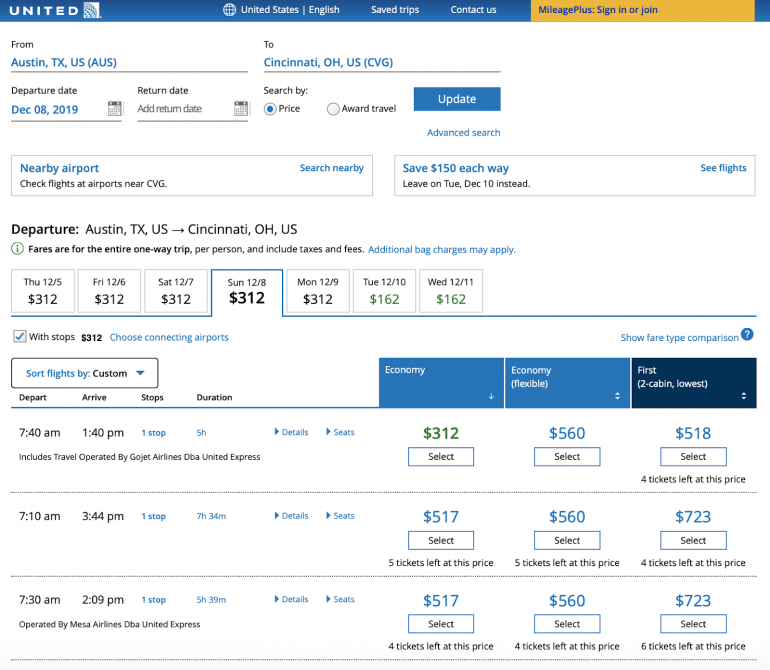Expand Seats for the 7:10 am flight

[340, 516]
